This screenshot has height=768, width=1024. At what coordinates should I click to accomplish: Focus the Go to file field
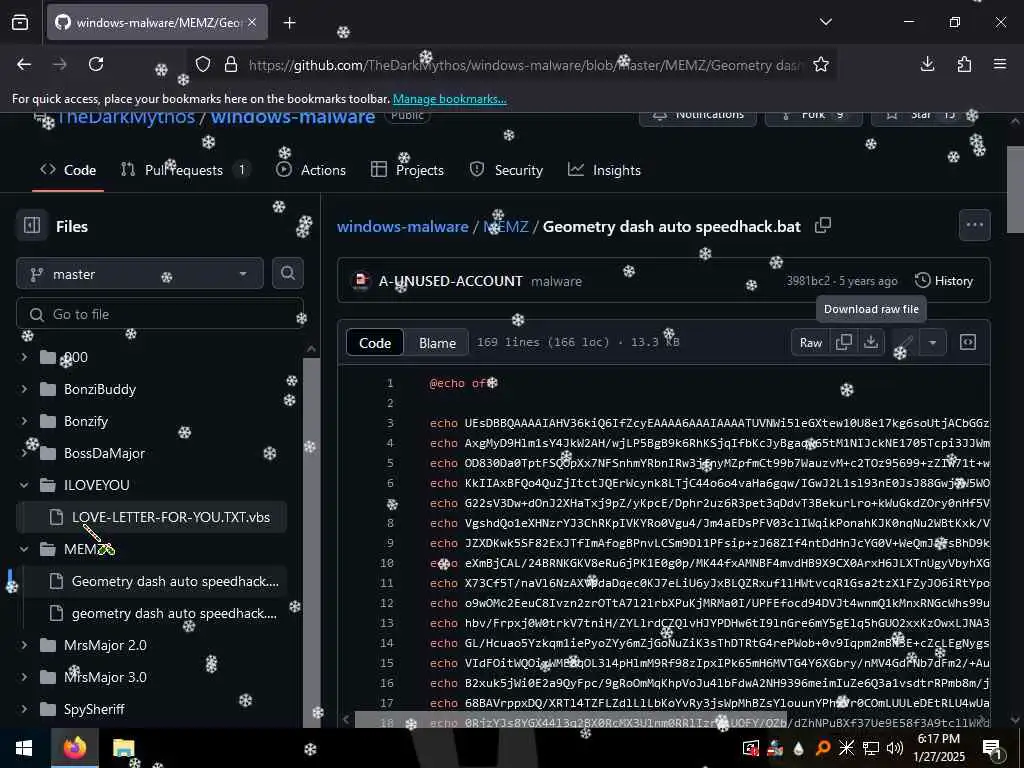pyautogui.click(x=160, y=314)
